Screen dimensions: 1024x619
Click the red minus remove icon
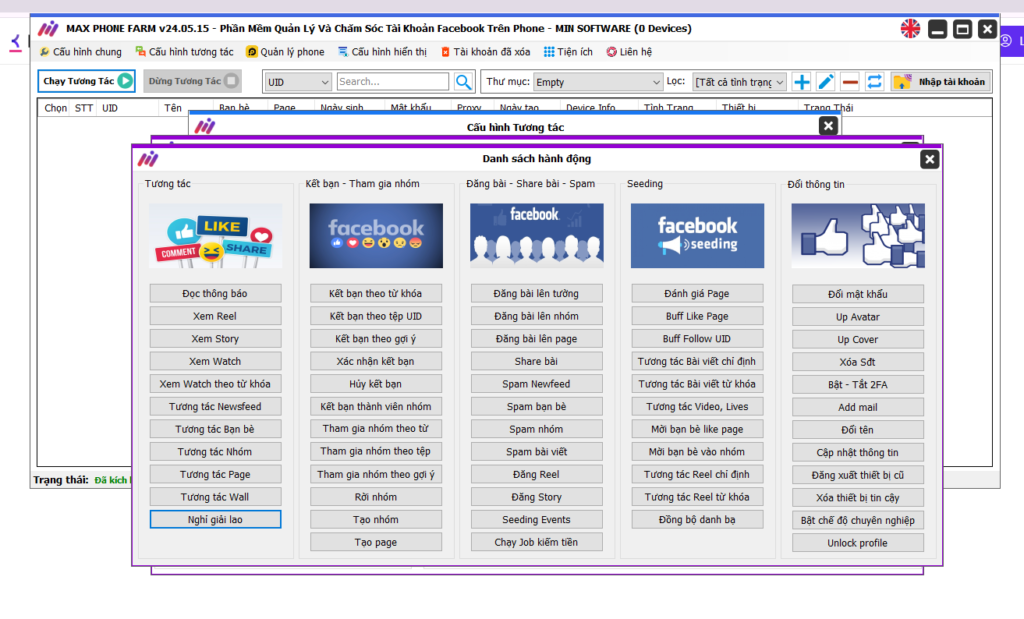pyautogui.click(x=850, y=82)
